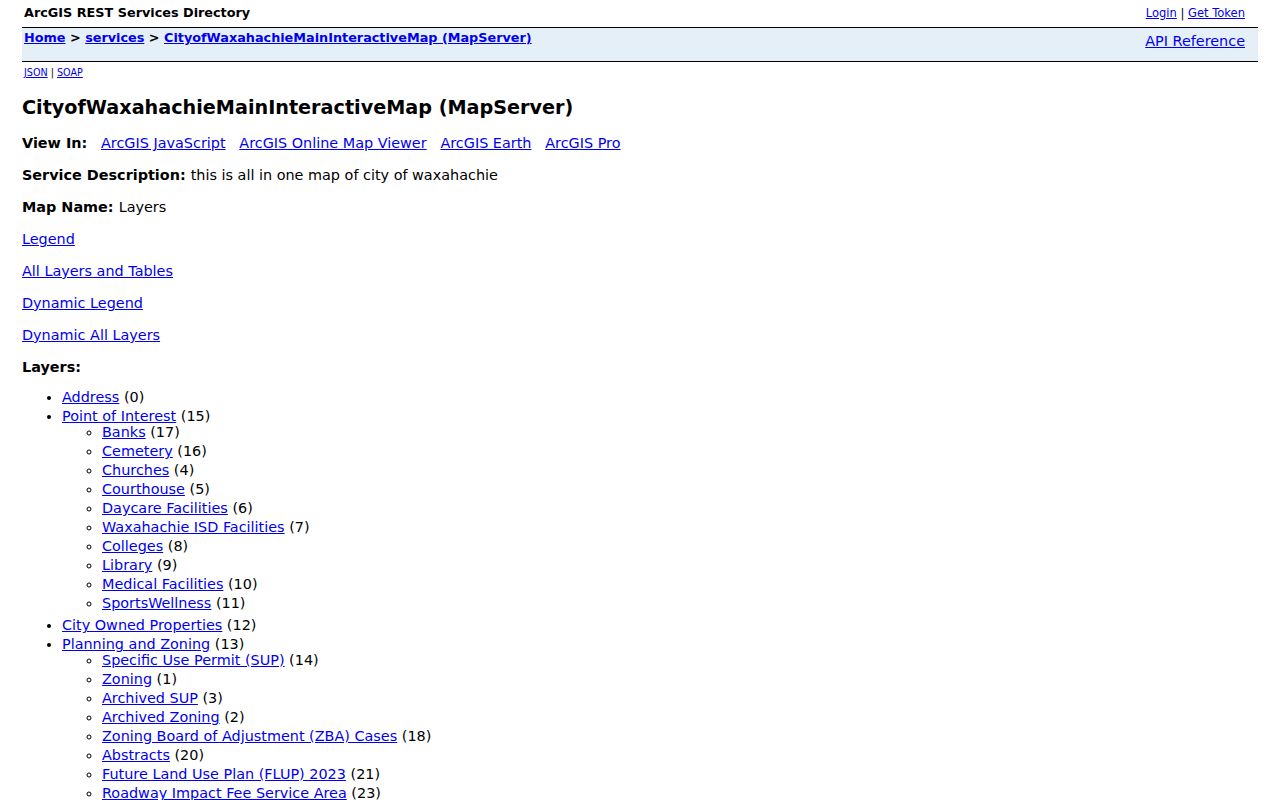View the service in ArcGIS Earth
This screenshot has width=1280, height=800.
(486, 143)
